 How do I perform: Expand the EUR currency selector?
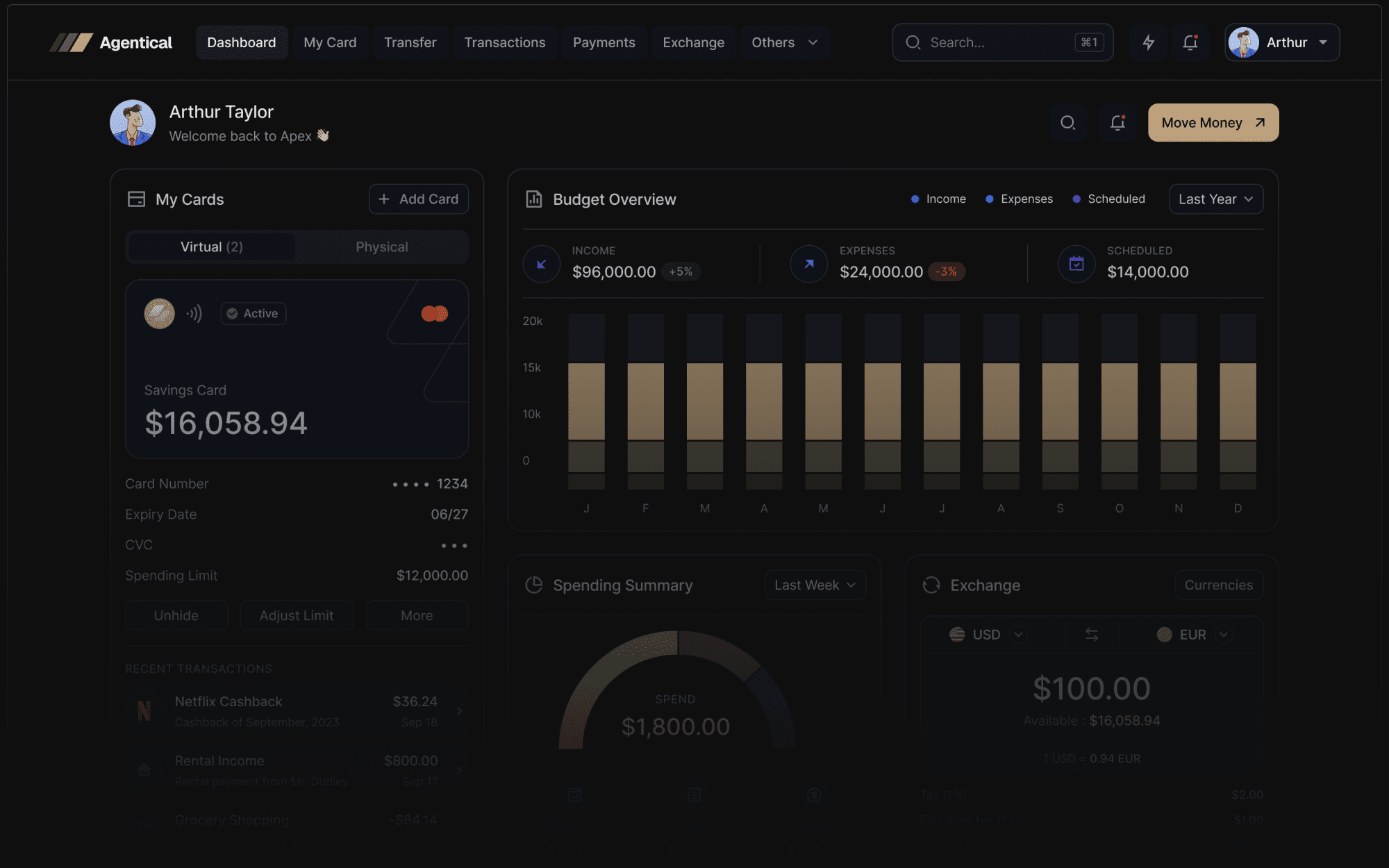(1224, 634)
